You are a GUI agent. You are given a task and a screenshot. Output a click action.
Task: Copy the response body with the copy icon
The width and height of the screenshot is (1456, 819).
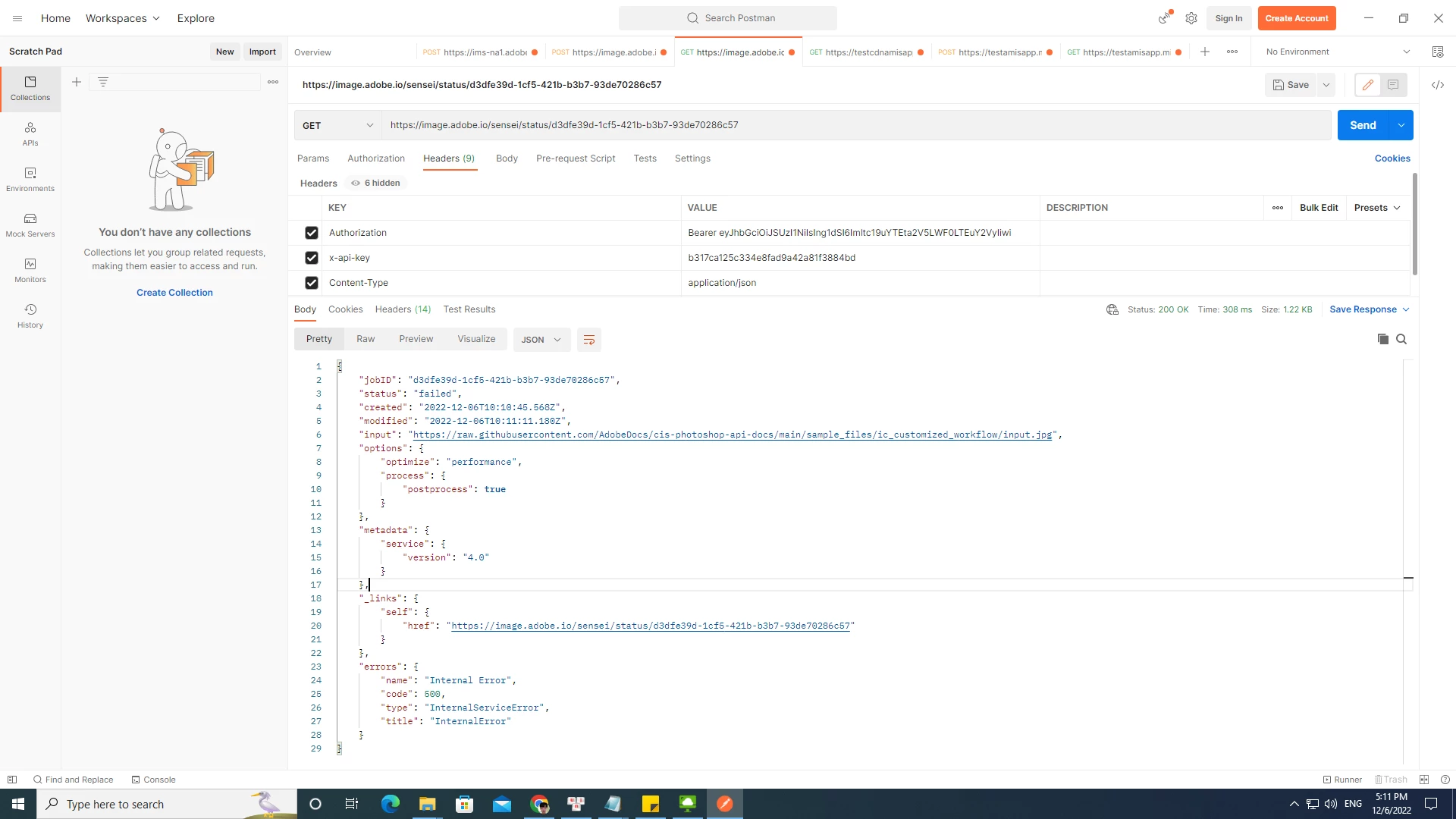[x=1382, y=339]
